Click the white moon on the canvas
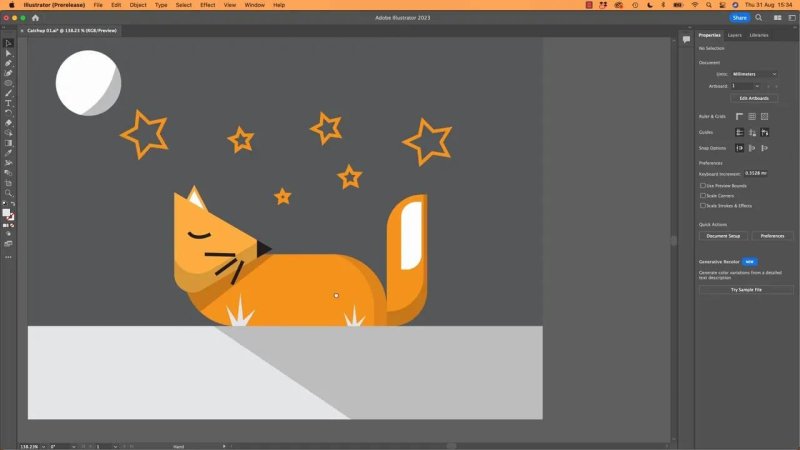Screen dimensions: 800x450 coord(88,83)
